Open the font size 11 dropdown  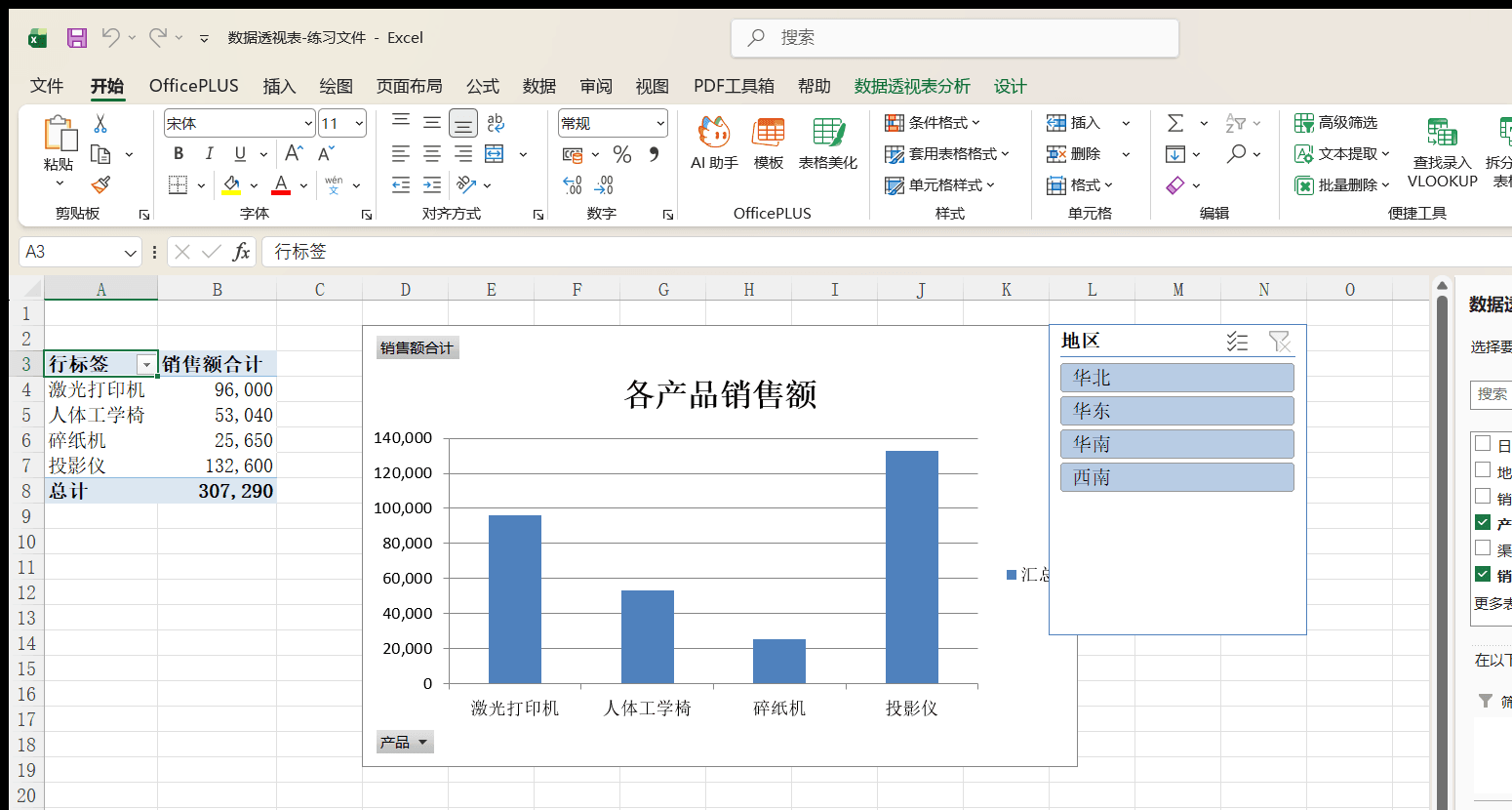pos(359,124)
